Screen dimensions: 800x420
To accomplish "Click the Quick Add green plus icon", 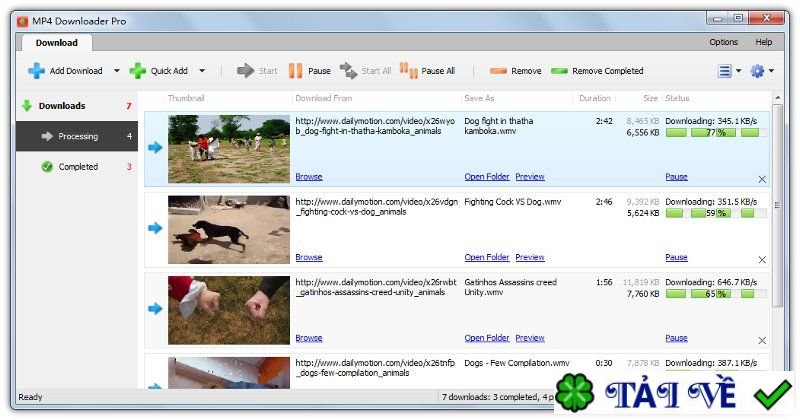I will point(138,70).
